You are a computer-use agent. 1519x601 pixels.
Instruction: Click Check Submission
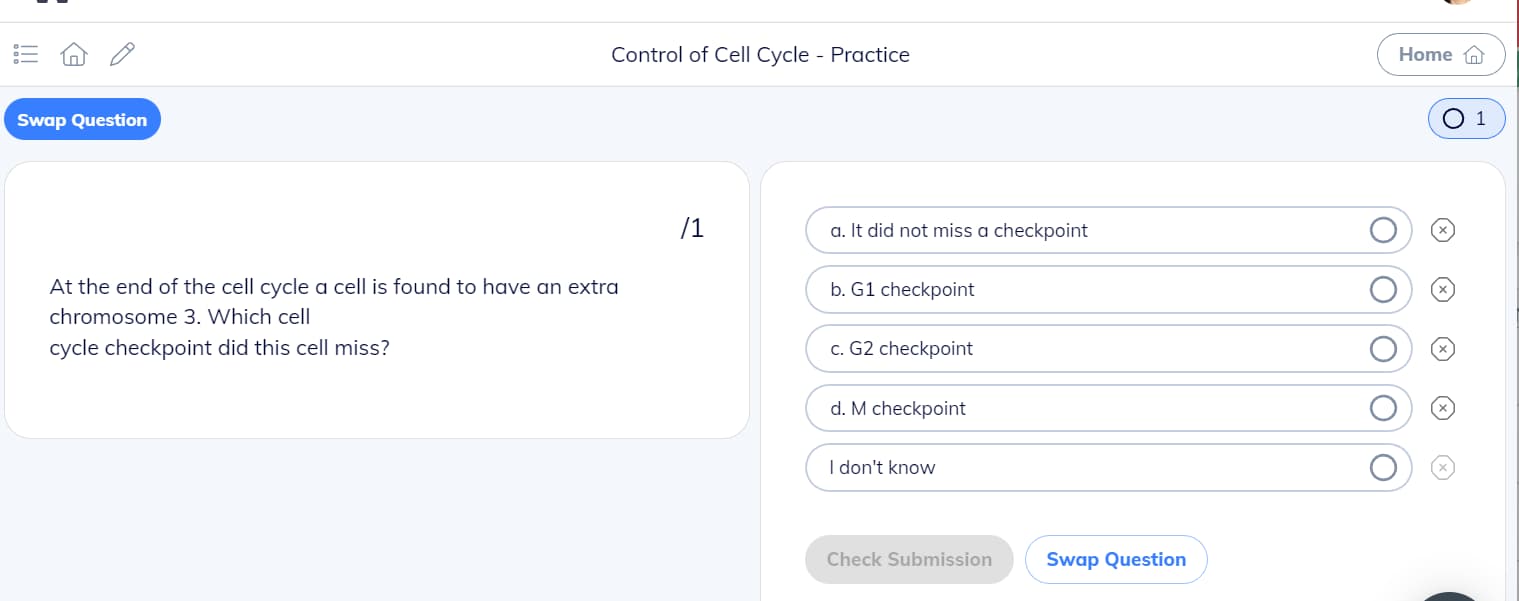(909, 559)
